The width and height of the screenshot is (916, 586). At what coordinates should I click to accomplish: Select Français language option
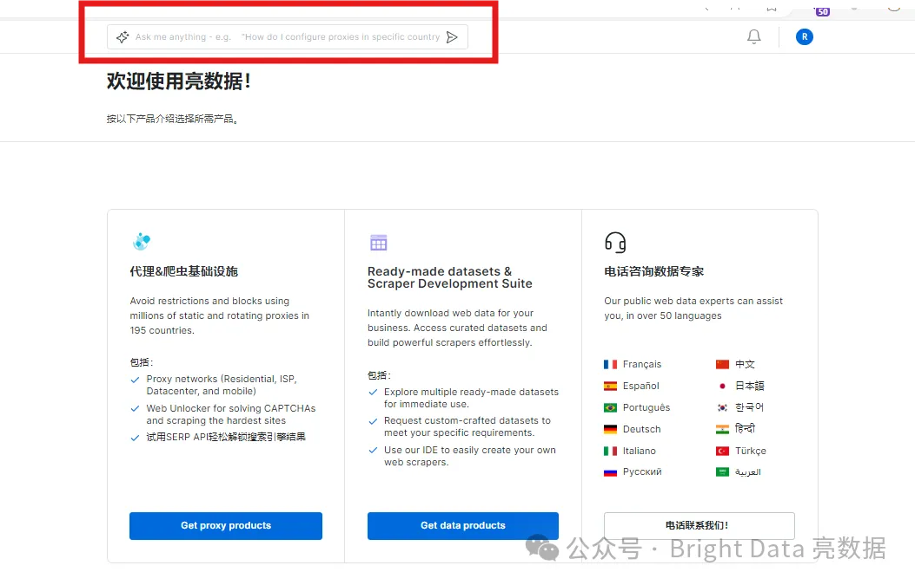633,365
